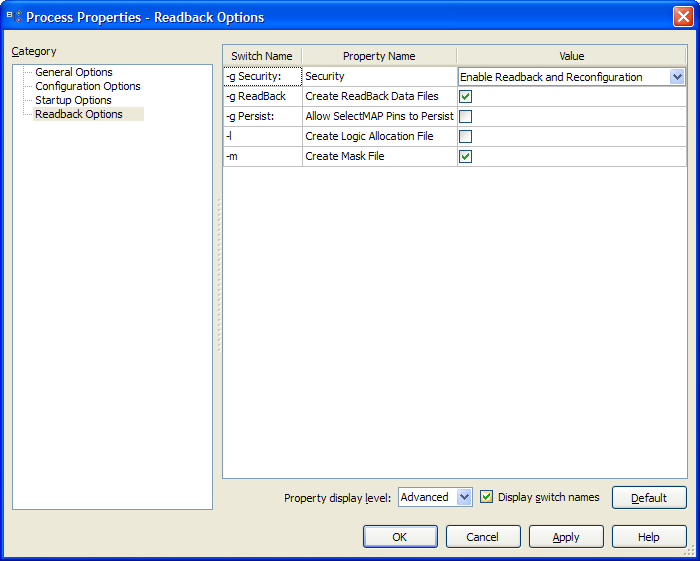The image size is (700, 561).
Task: Click the 'Security' property name cell
Action: [379, 76]
